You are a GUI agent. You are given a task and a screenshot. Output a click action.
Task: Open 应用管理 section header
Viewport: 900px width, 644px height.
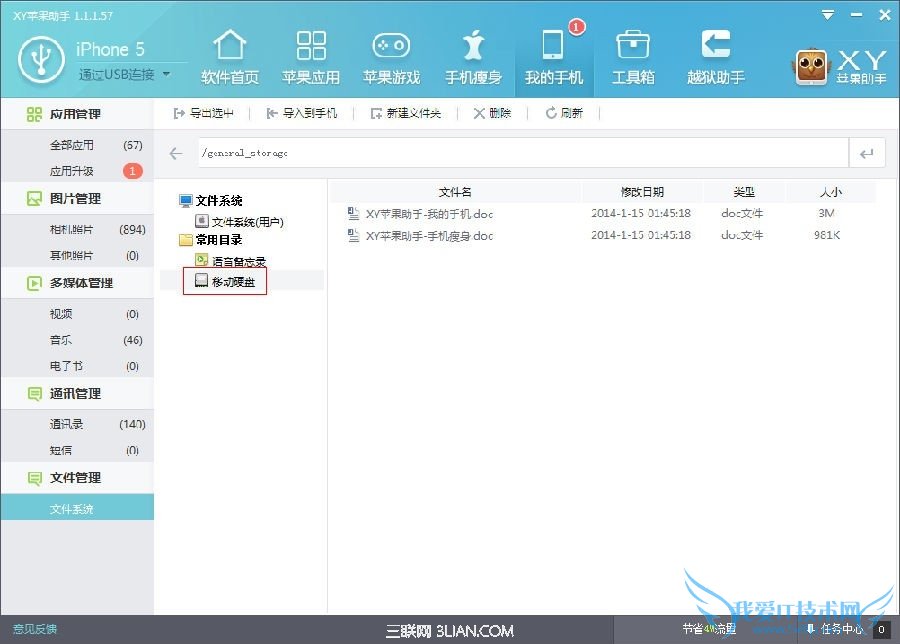click(x=77, y=114)
